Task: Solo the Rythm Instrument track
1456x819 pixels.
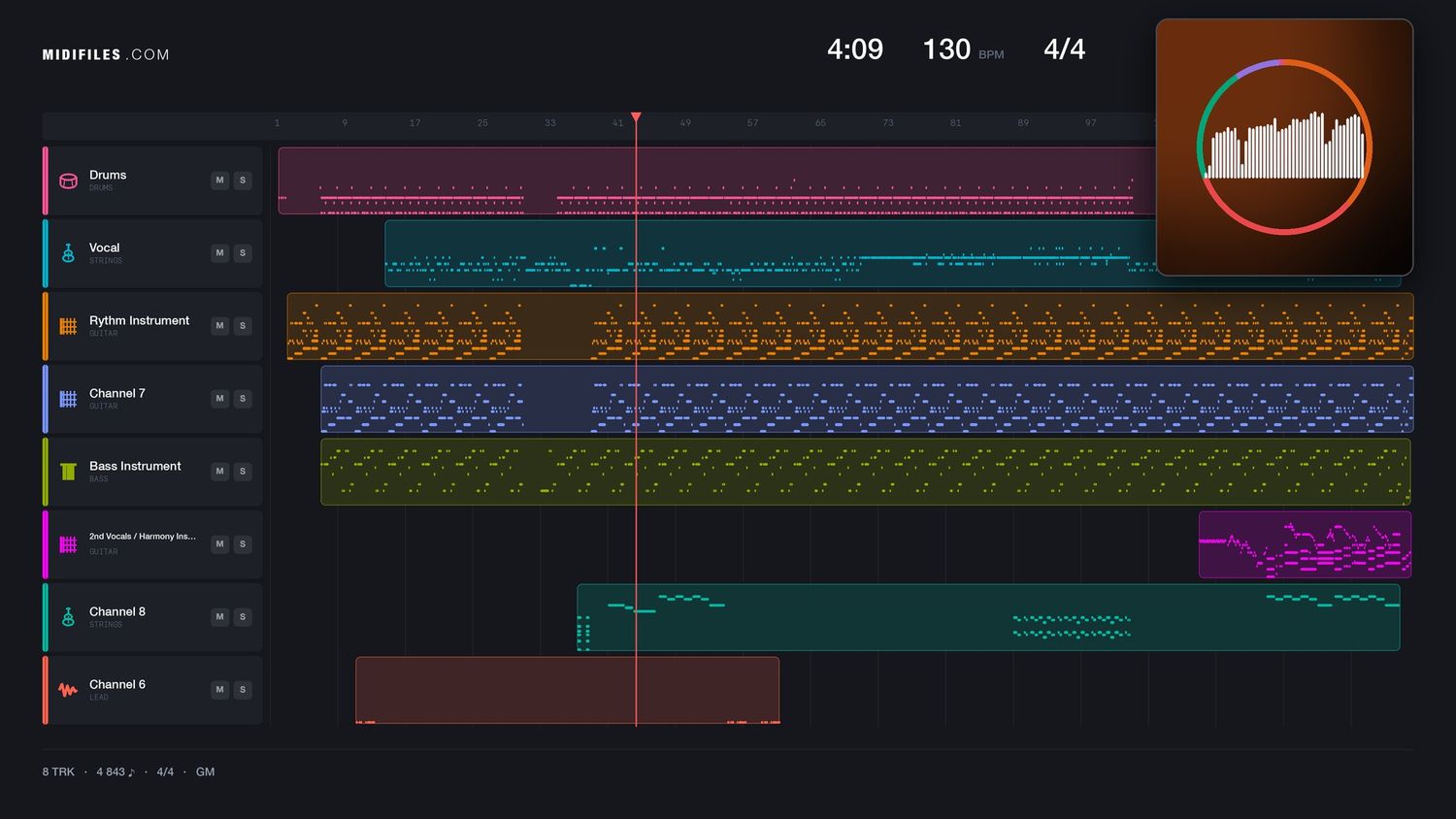Action: pos(243,326)
